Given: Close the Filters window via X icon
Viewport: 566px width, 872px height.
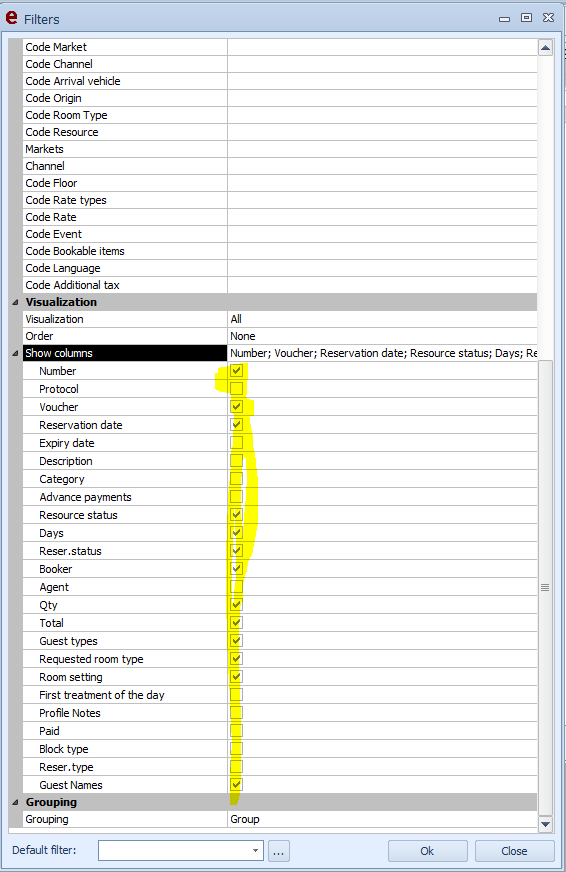Looking at the screenshot, I should click(548, 18).
